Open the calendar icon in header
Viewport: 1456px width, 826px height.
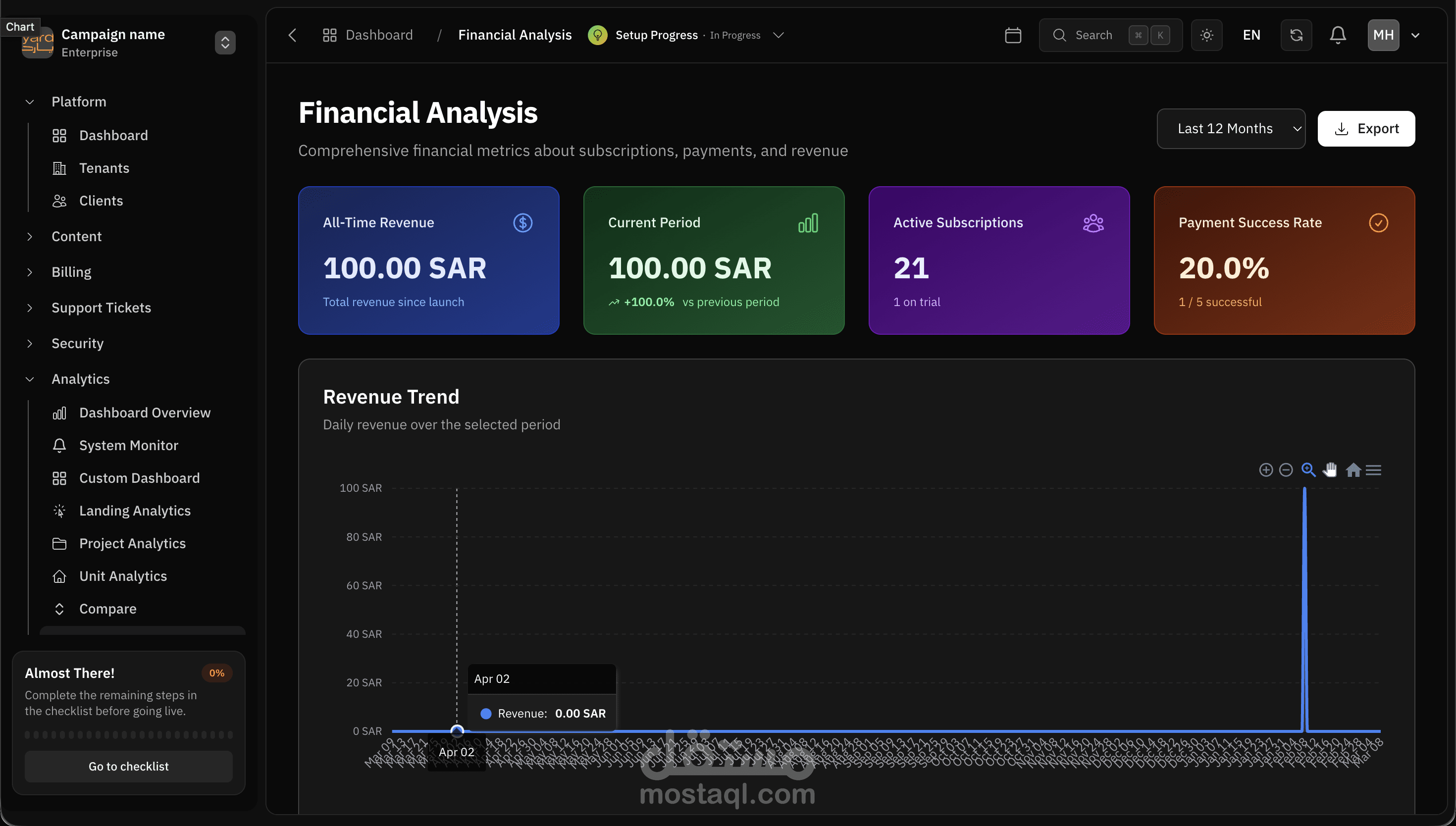(x=1012, y=35)
